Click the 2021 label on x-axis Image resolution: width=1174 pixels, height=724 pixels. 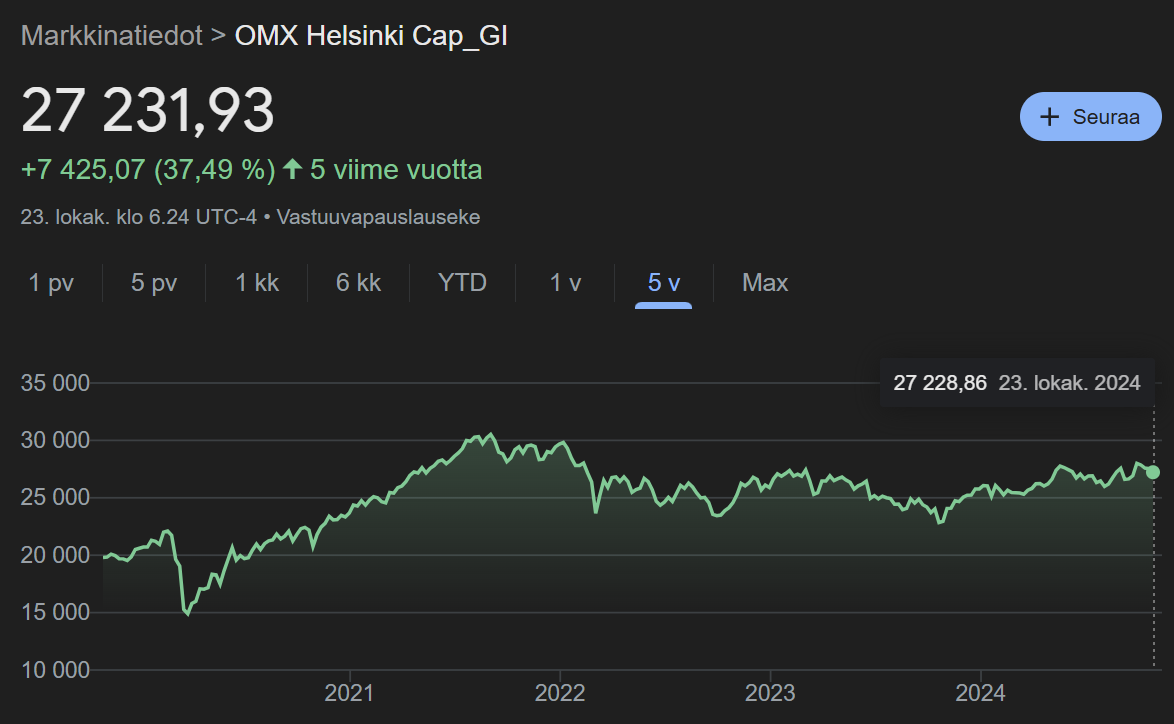(x=349, y=693)
